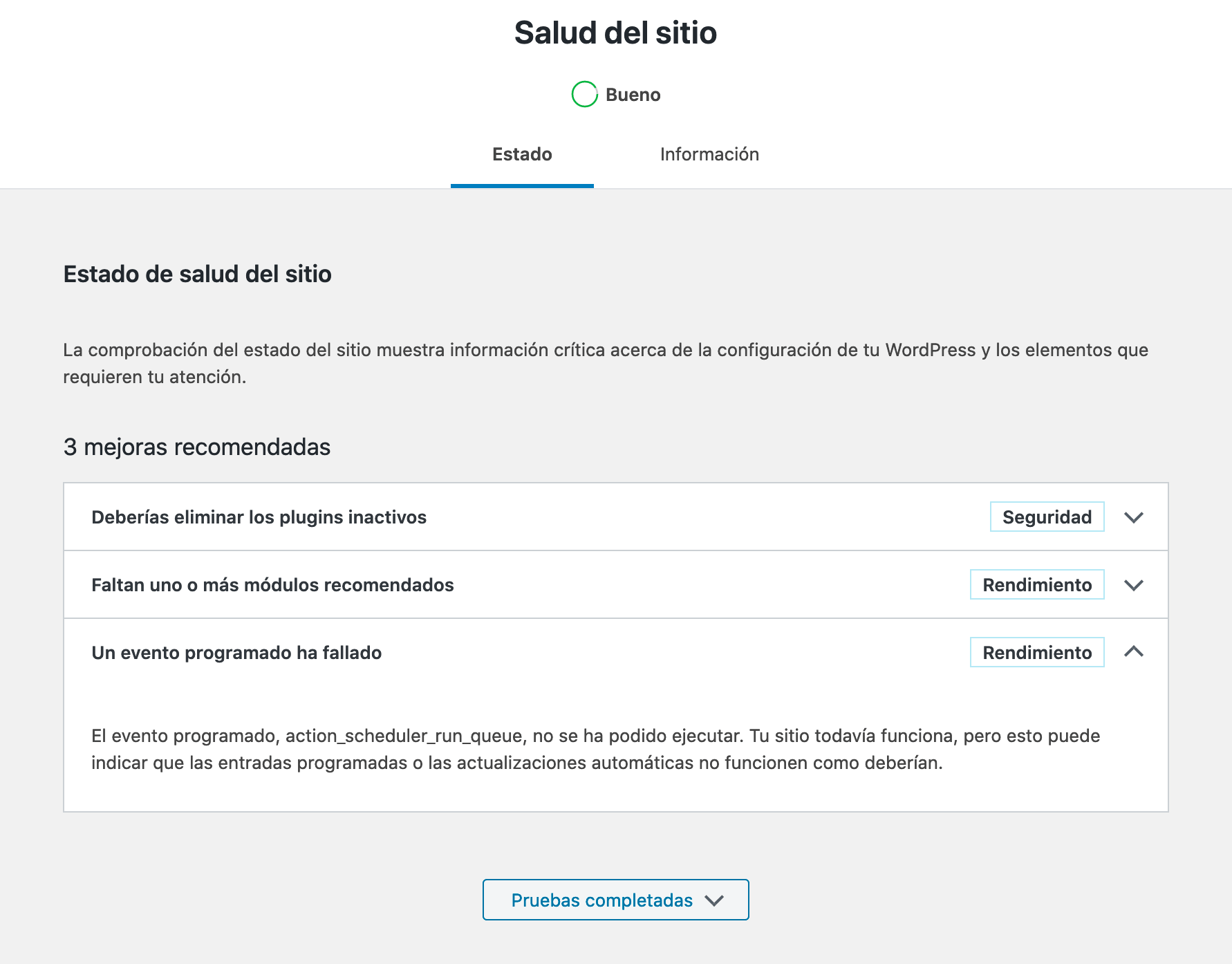Click the 'Salud del sitio' title
1232x964 pixels.
click(615, 33)
